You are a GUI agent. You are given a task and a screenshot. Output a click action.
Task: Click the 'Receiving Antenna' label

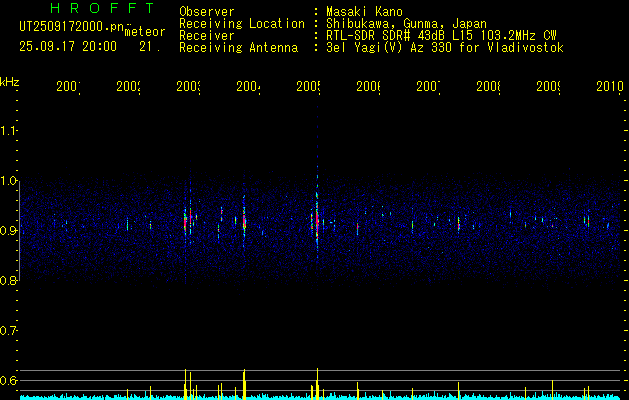[x=238, y=48]
